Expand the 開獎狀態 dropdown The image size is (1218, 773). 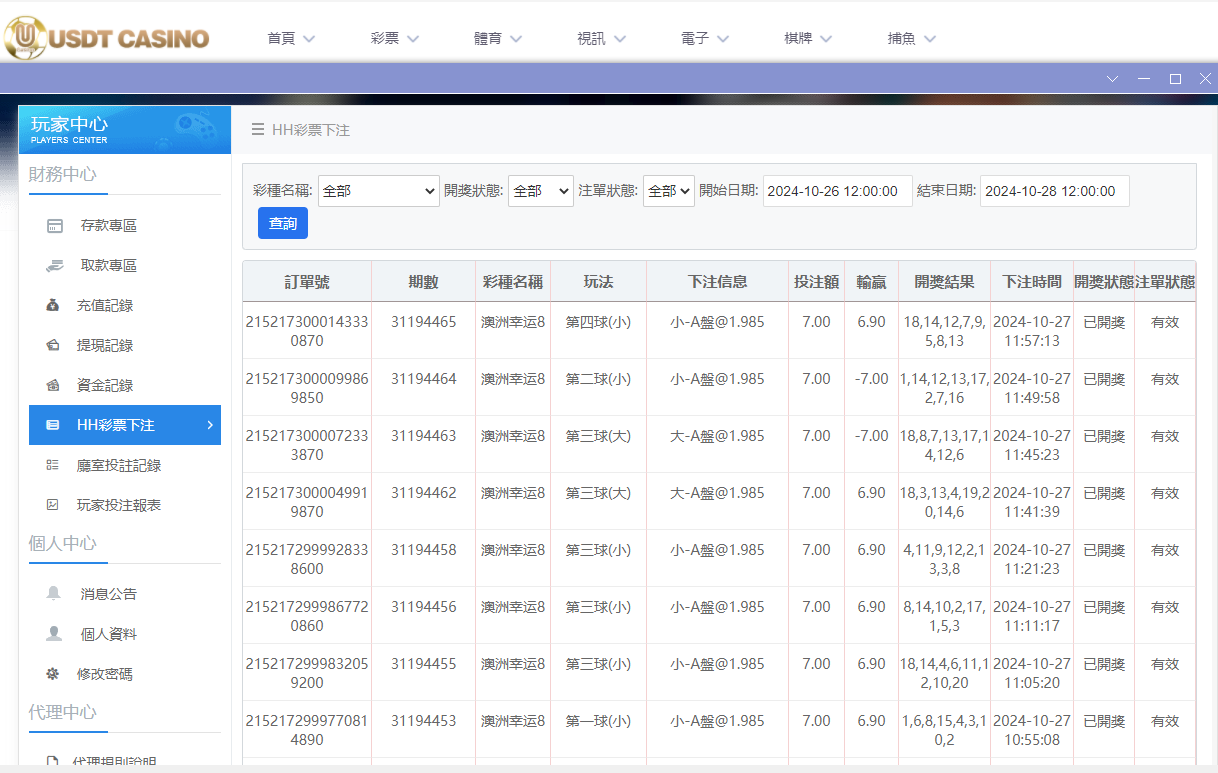pos(540,191)
